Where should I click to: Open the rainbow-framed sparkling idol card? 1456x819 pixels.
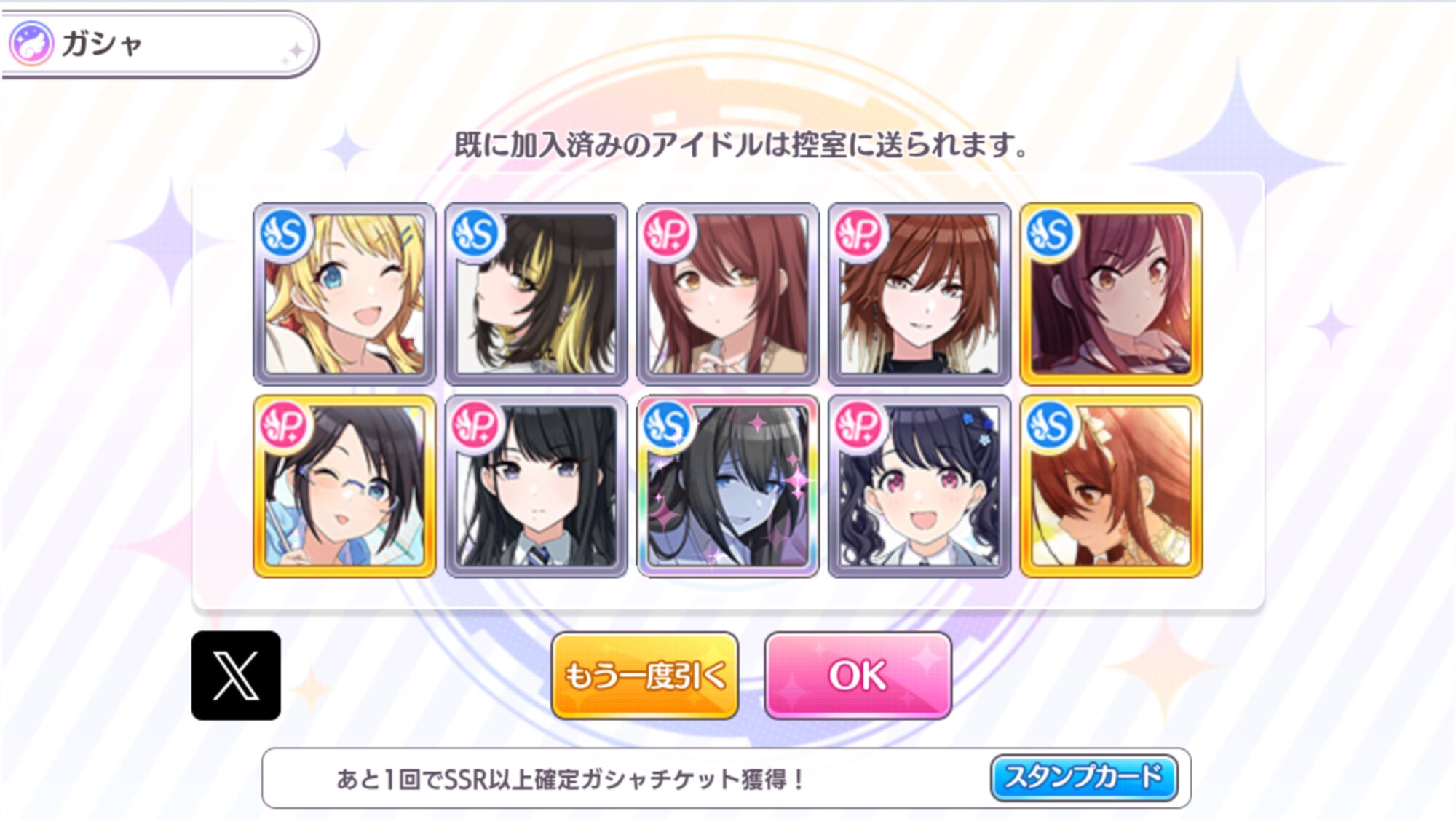pyautogui.click(x=728, y=486)
